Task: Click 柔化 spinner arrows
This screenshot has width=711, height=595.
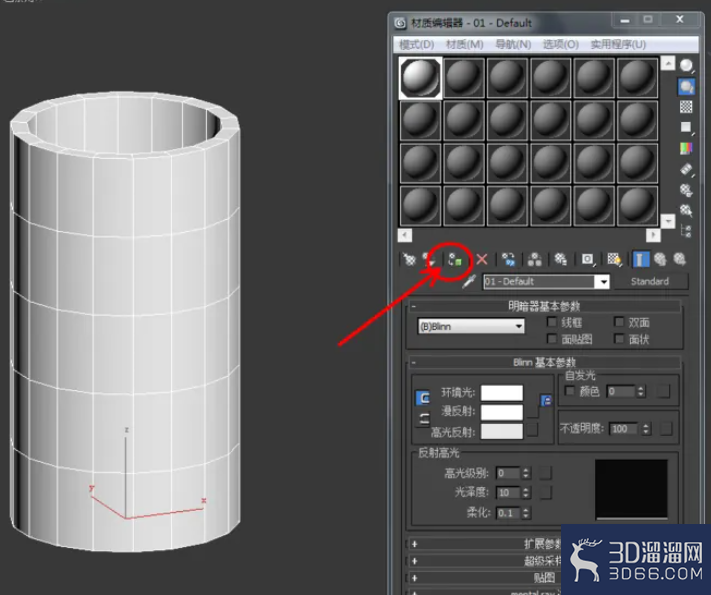Action: [526, 513]
